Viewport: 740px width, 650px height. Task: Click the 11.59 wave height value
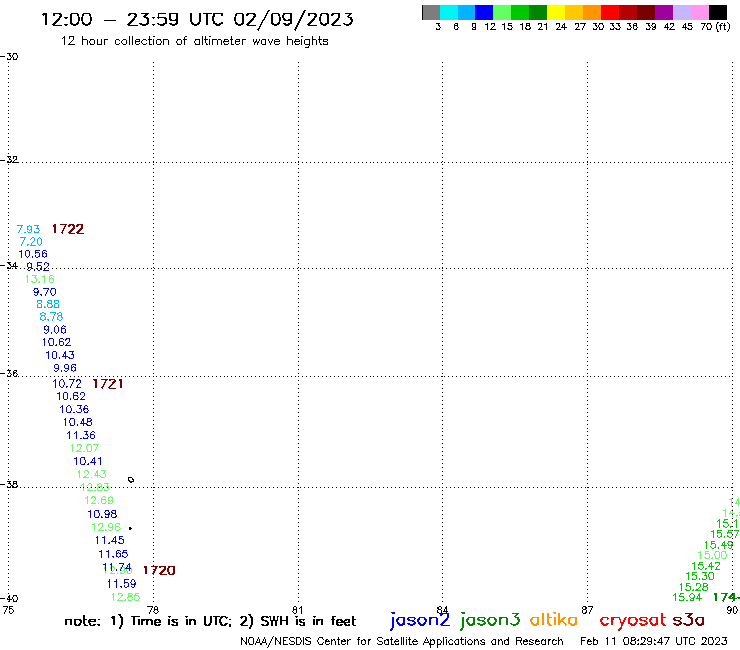121,584
